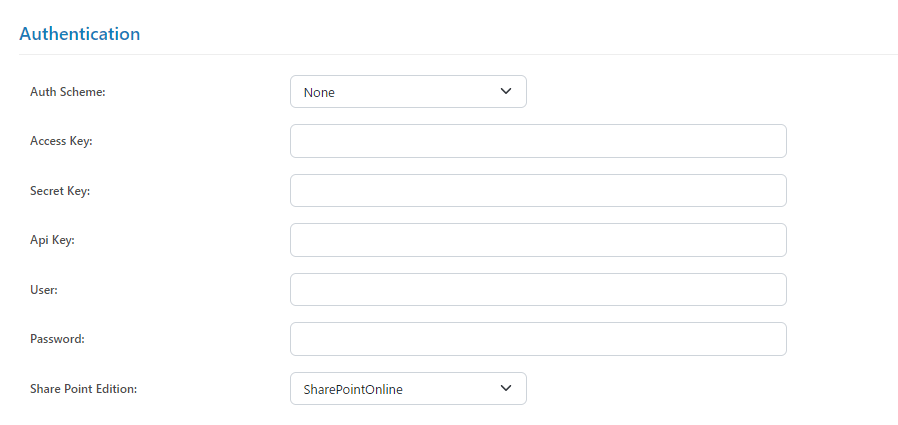Open the Auth Scheme dropdown
Image resolution: width=898 pixels, height=425 pixels.
tap(407, 92)
